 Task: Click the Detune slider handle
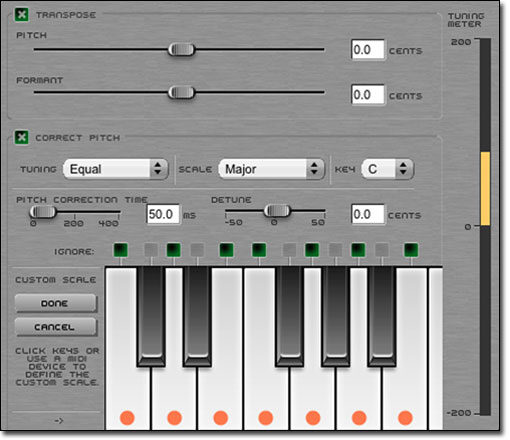[277, 211]
